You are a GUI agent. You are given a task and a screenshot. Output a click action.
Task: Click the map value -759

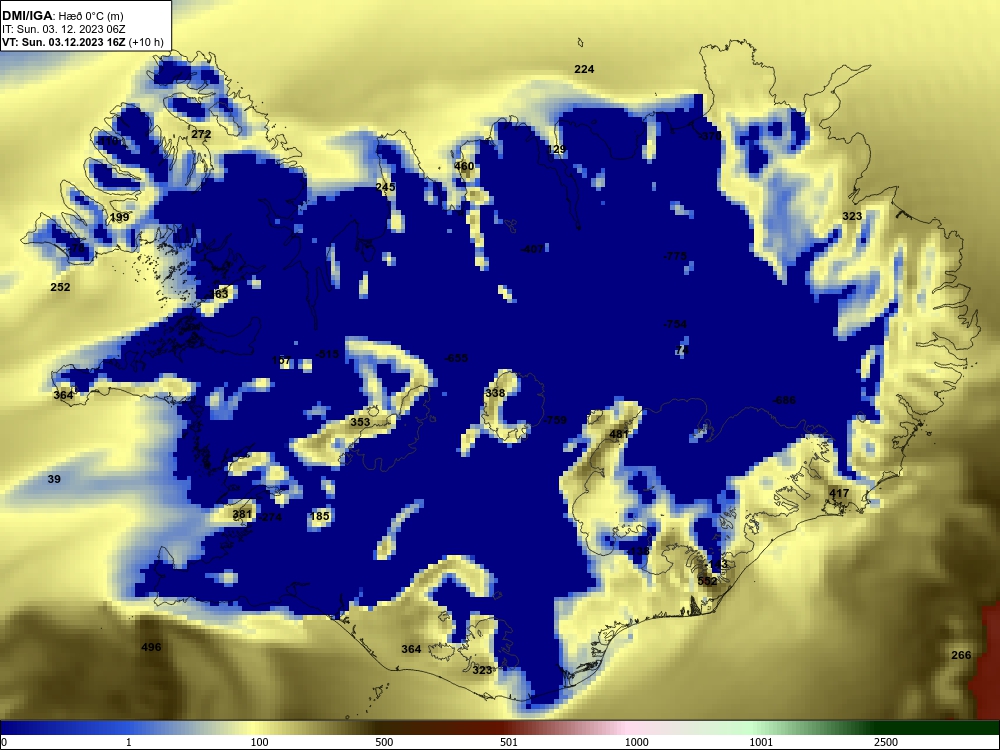(554, 420)
